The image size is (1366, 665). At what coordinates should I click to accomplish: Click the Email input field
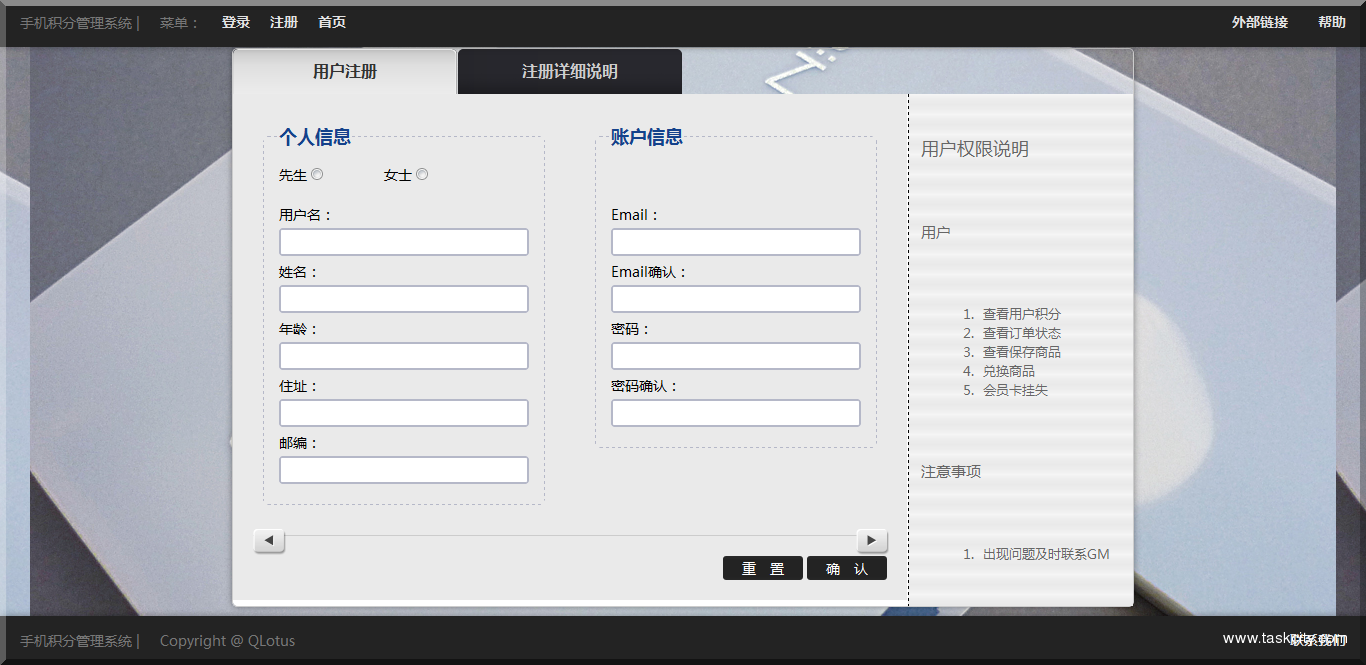click(x=735, y=241)
